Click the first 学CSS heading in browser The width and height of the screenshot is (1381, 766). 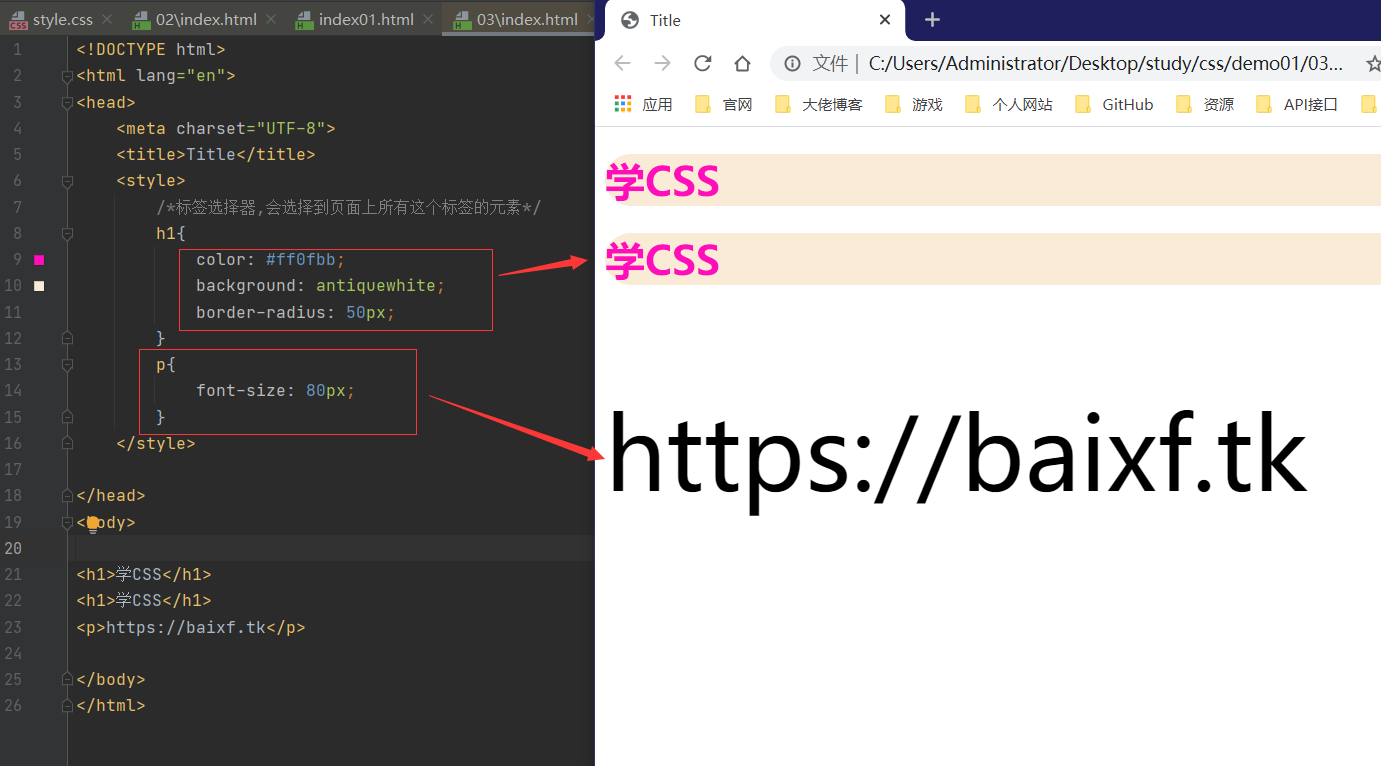[663, 181]
